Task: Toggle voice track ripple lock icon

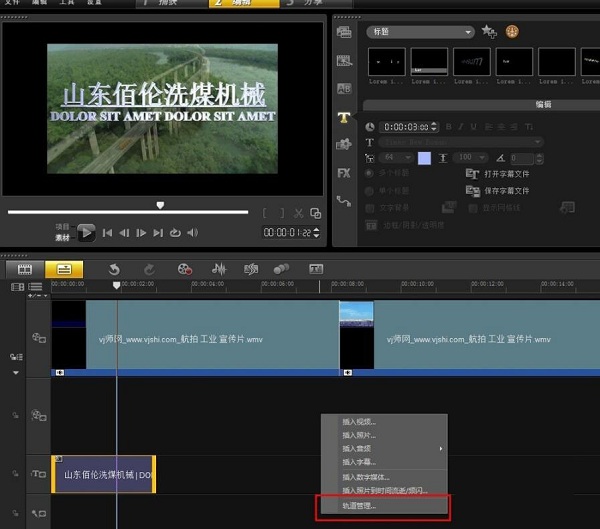Action: click(x=15, y=513)
